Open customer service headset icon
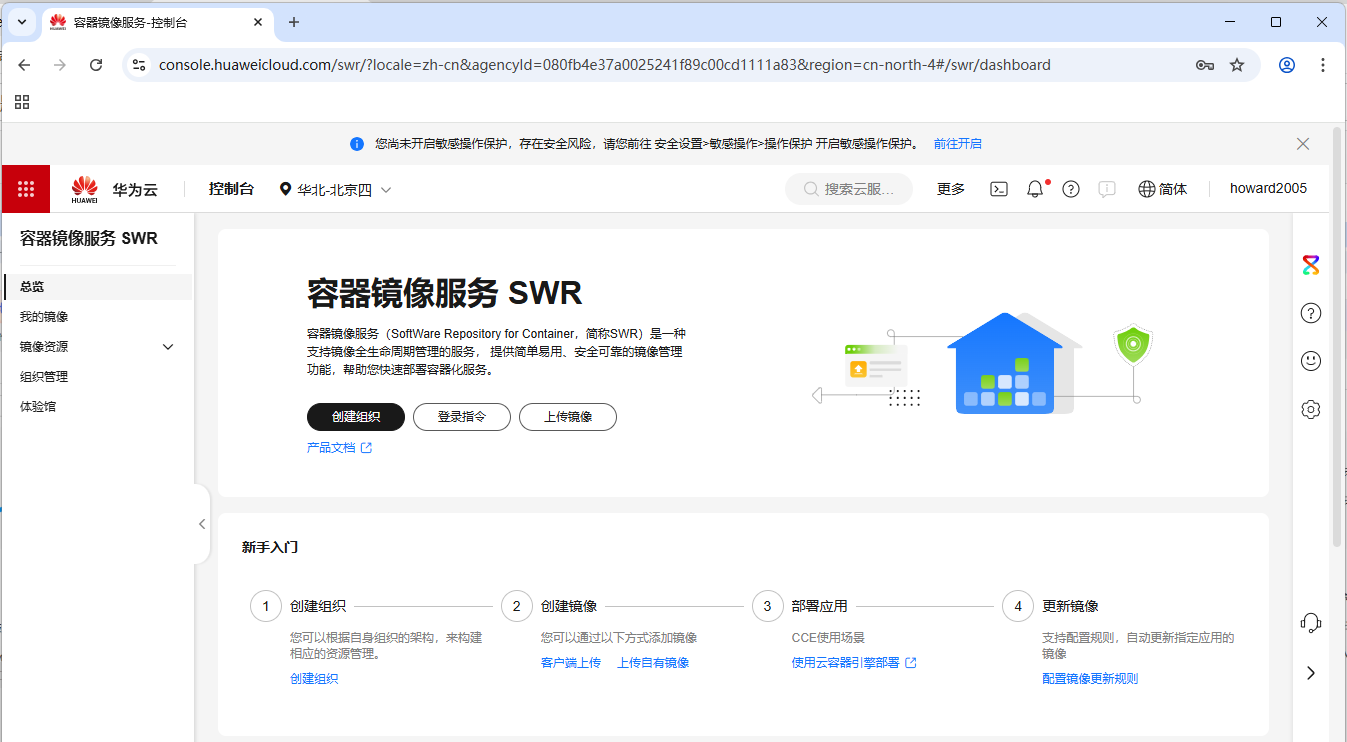 [1311, 623]
